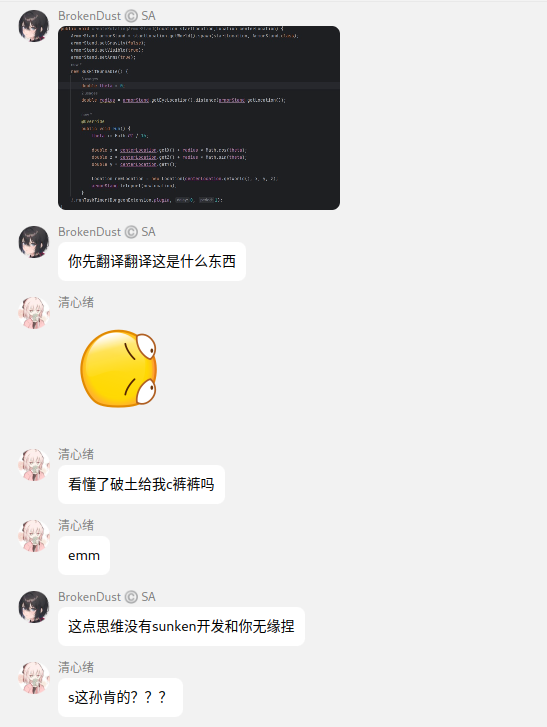Click 清心绪's avatar beside s这孙肯的 message
The width and height of the screenshot is (547, 727).
tap(33, 678)
